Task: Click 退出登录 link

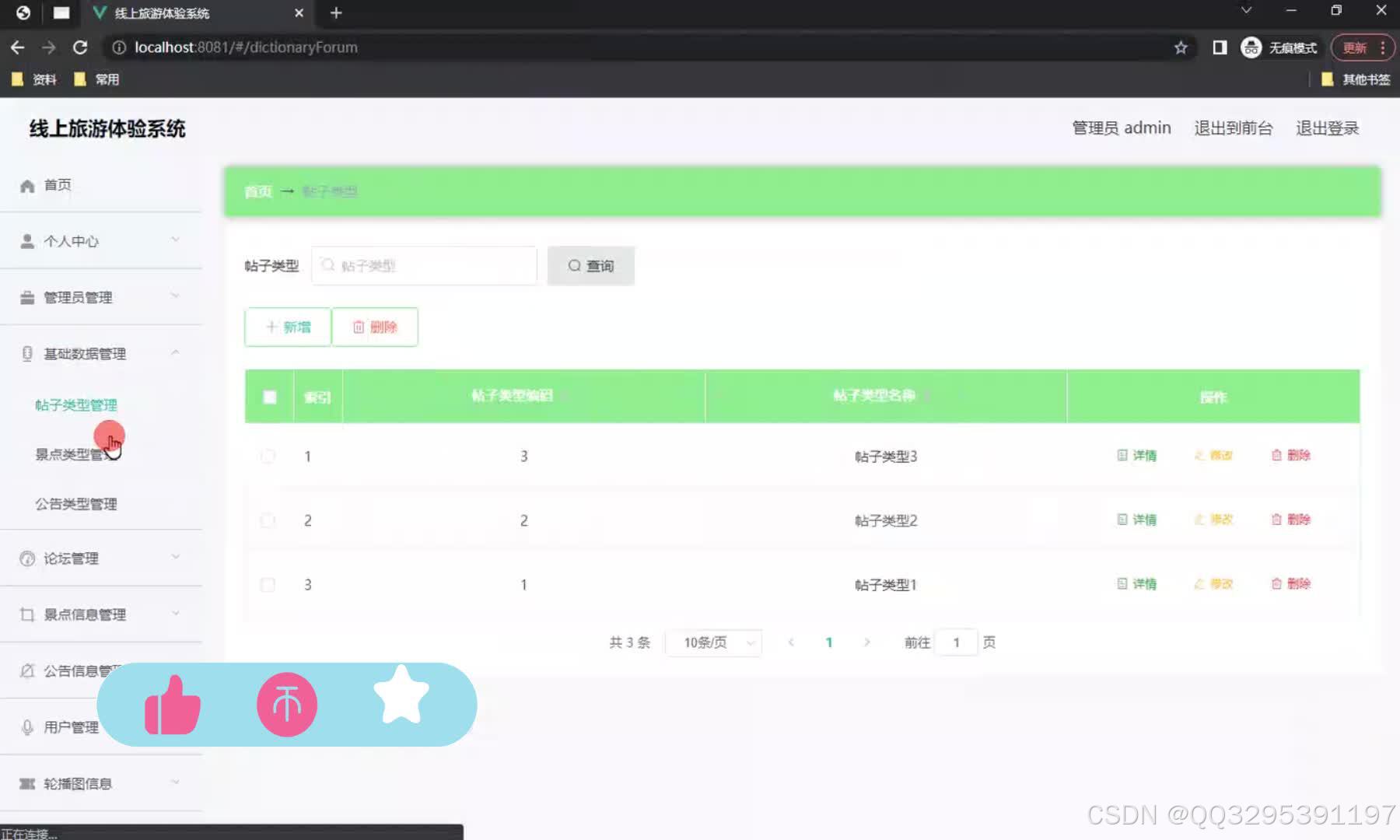Action: [1327, 128]
